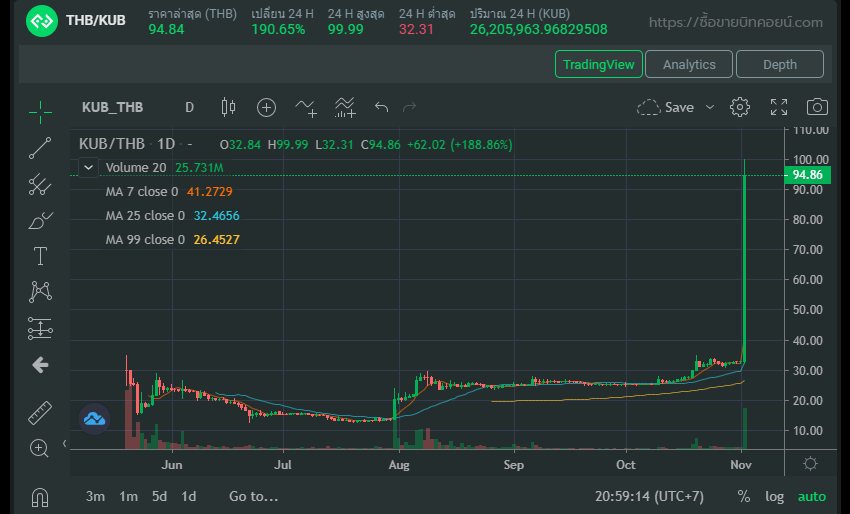Toggle percentage scale mode
This screenshot has height=514, width=850.
tap(744, 496)
